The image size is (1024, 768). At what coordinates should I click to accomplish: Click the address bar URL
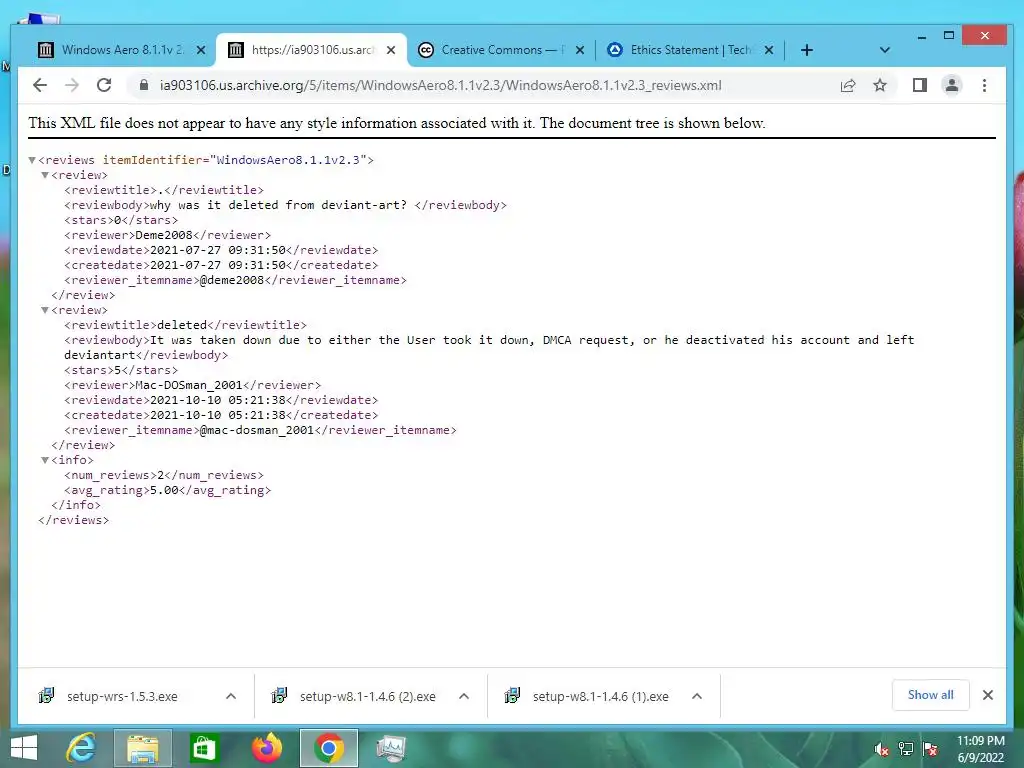pyautogui.click(x=440, y=86)
